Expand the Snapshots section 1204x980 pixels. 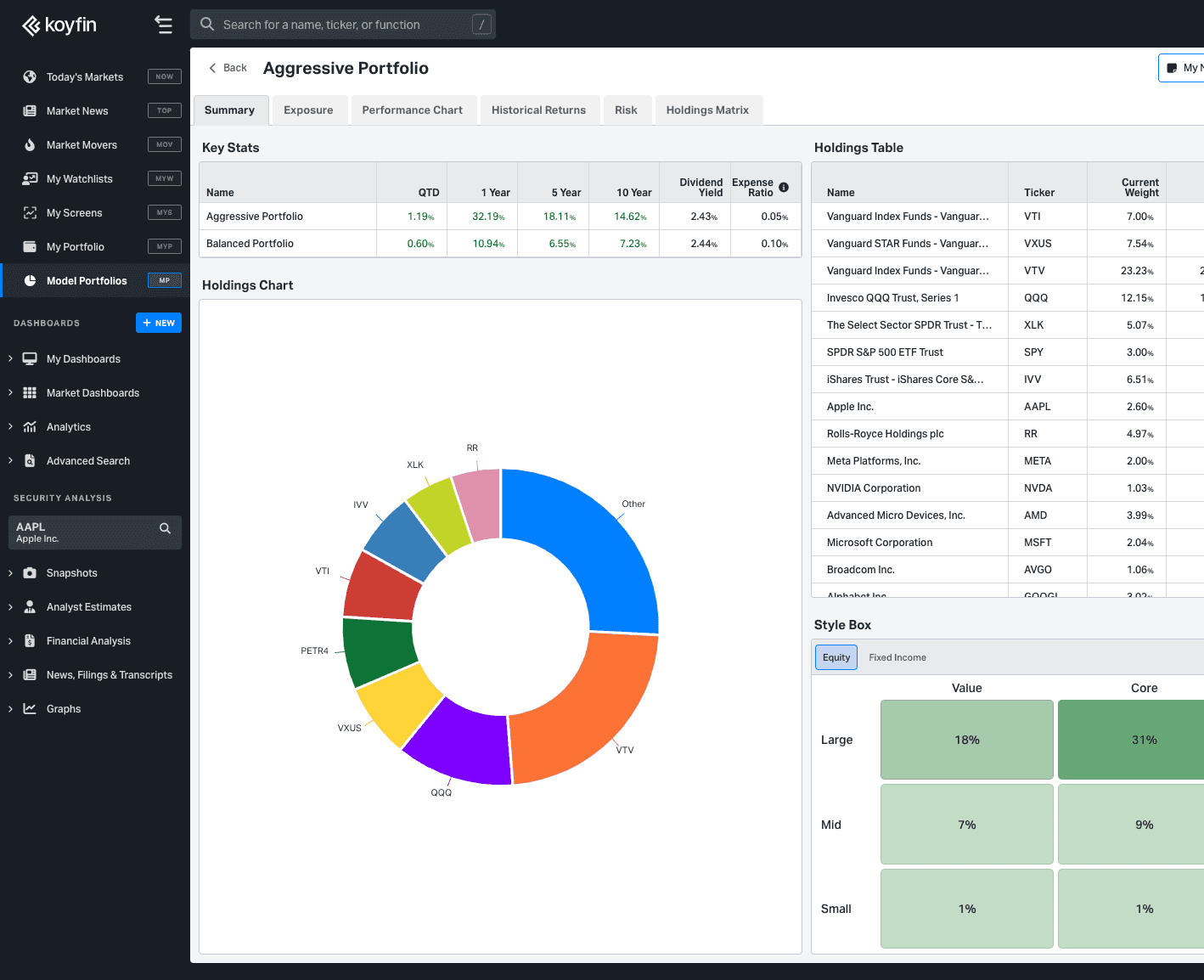click(x=10, y=573)
